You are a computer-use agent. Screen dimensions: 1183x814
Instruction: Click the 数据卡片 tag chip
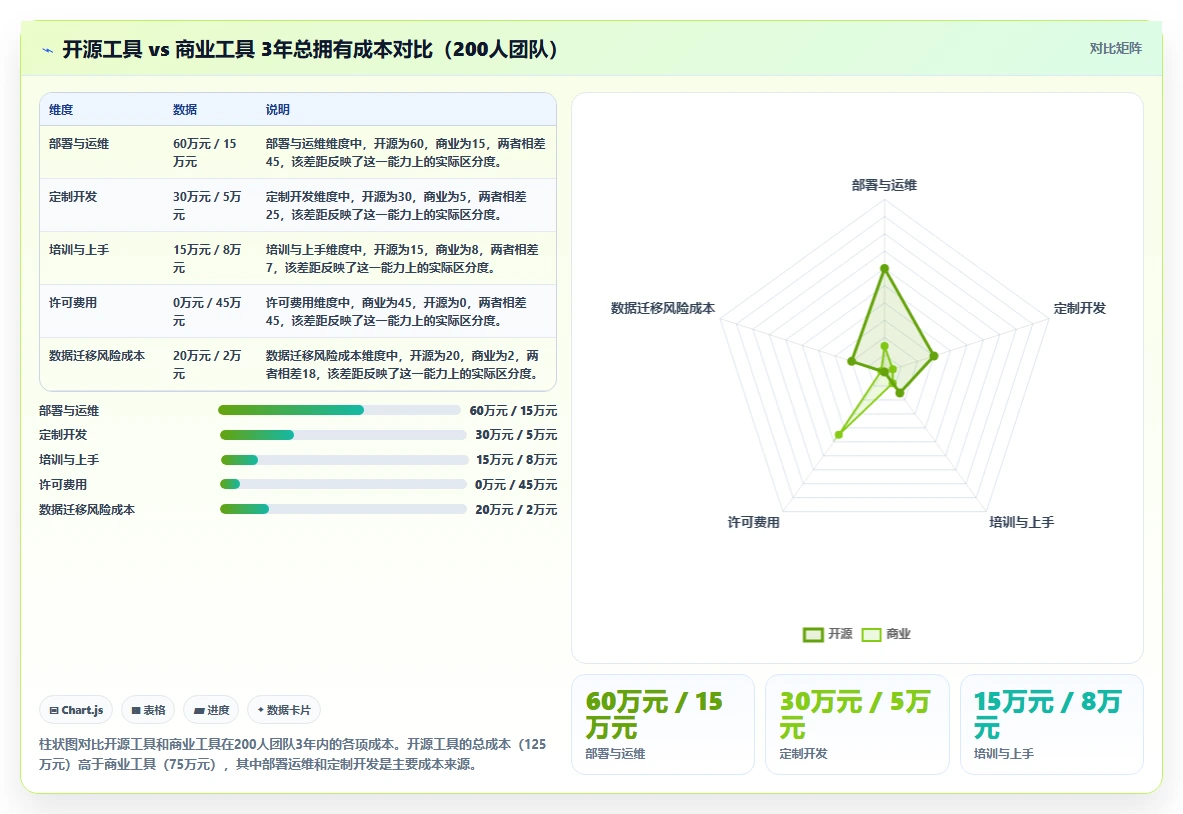click(x=284, y=710)
